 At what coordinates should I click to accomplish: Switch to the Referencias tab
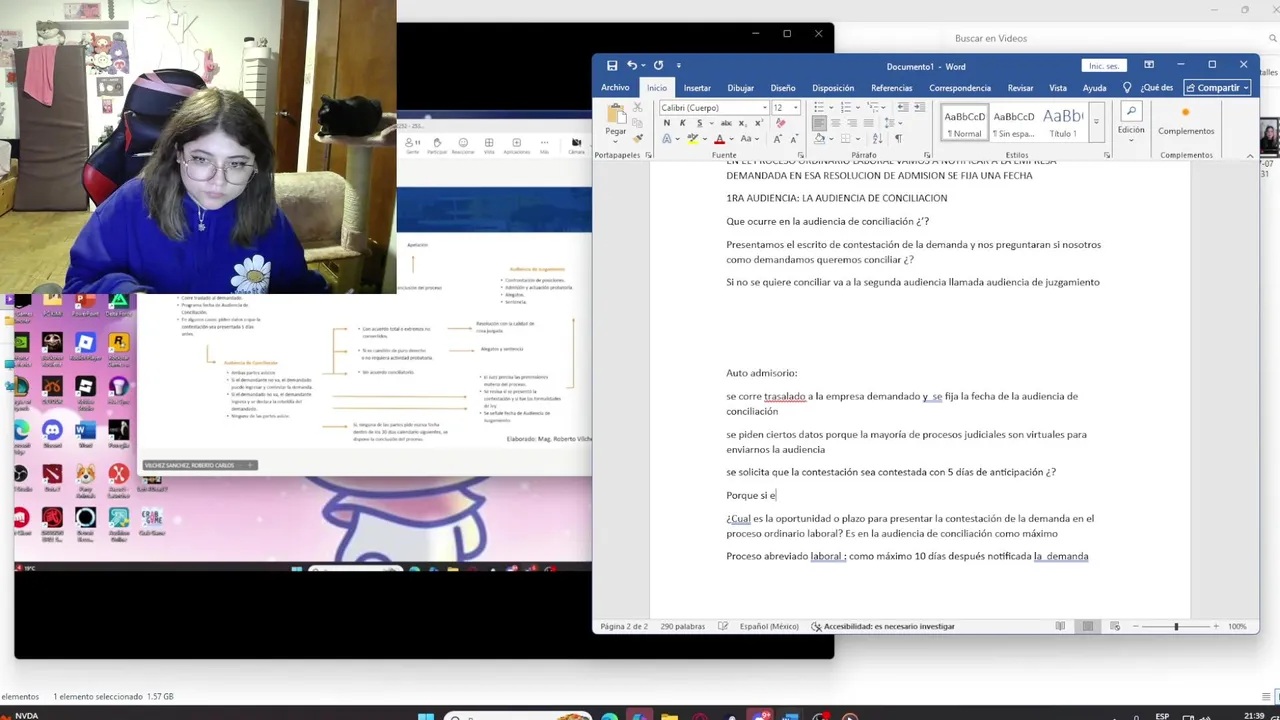[891, 88]
